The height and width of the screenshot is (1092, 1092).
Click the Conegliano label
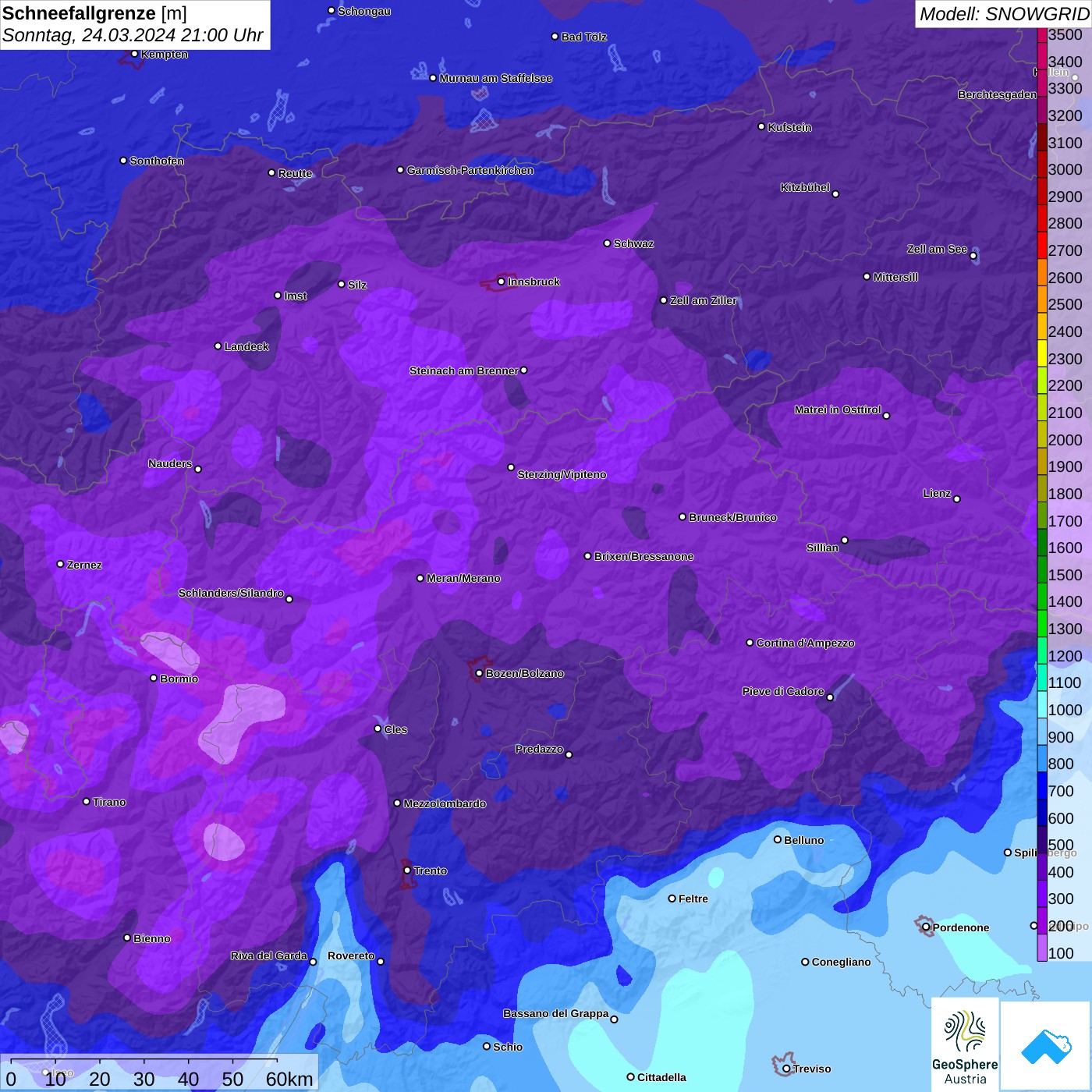(x=841, y=962)
